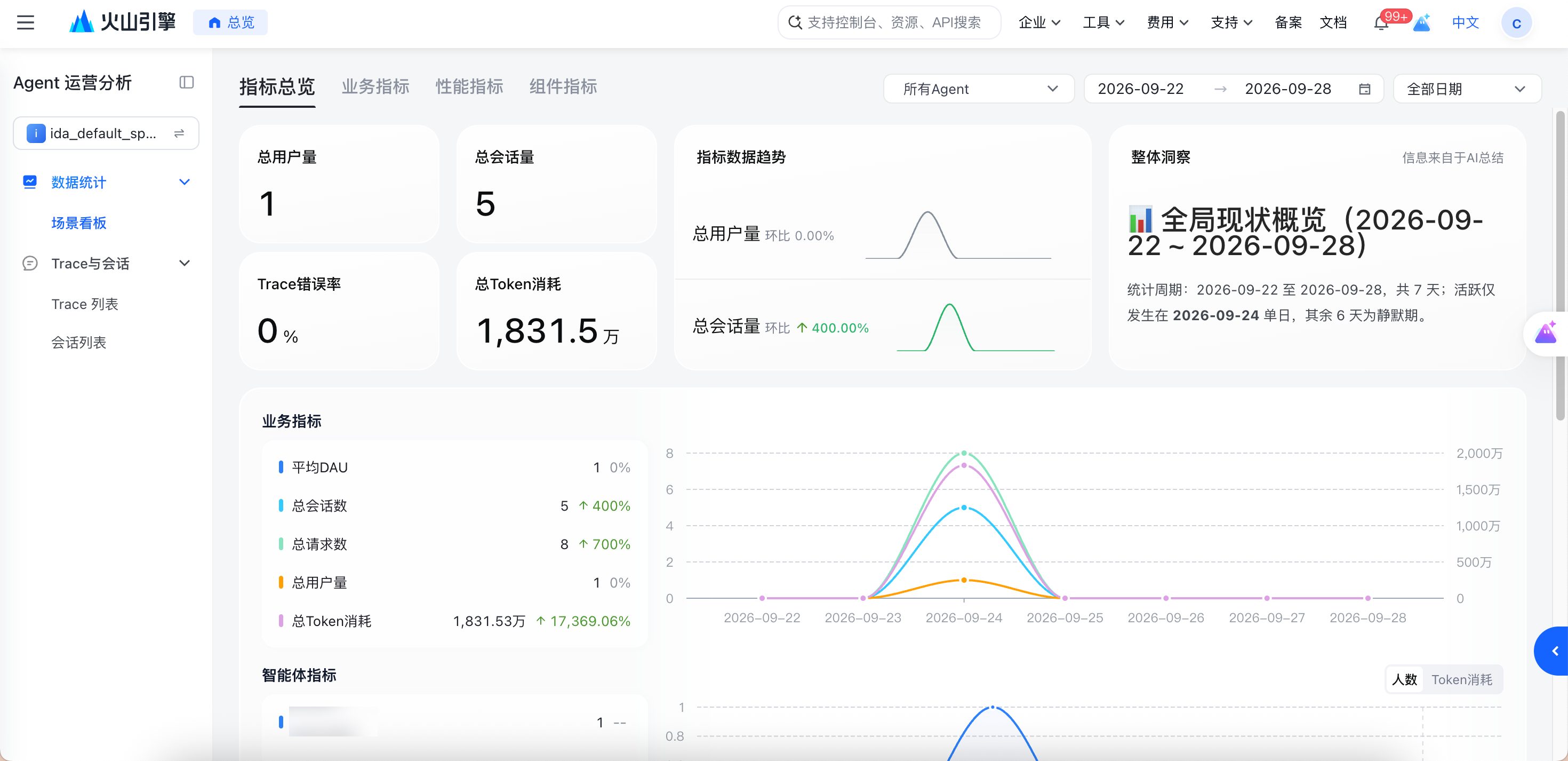
Task: Open the 全部日期 dropdown
Action: [1467, 89]
